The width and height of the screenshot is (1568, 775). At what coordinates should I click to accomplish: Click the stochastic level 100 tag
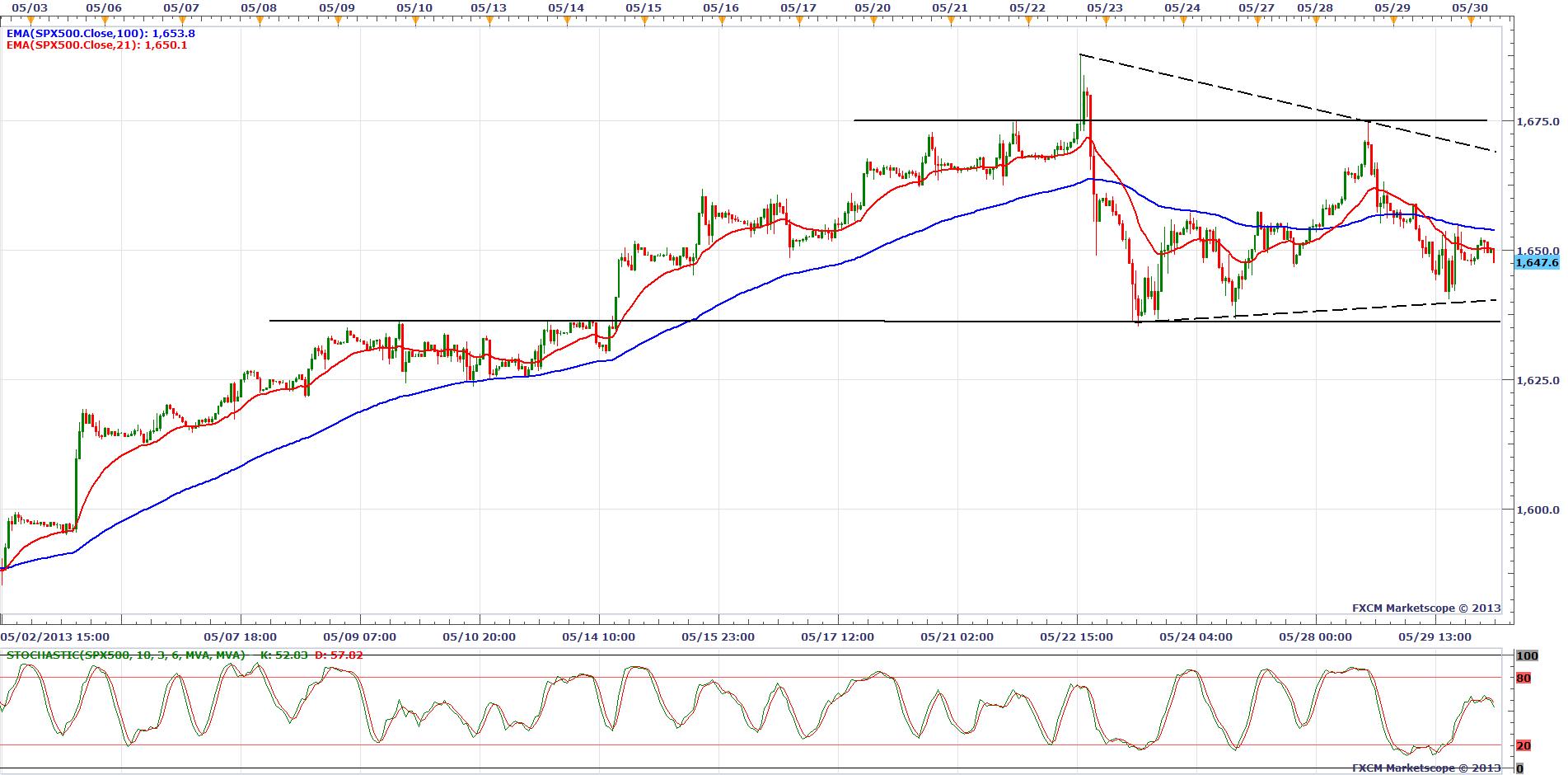pos(1527,656)
